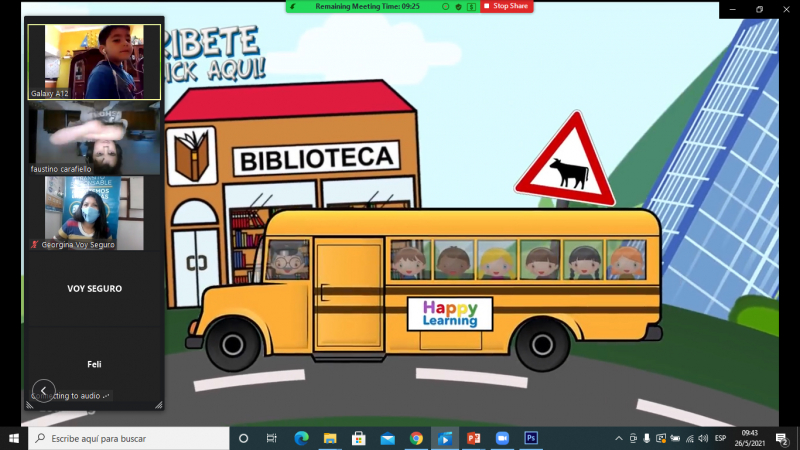
Task: Open the volume speaker tray icon
Action: 704,438
